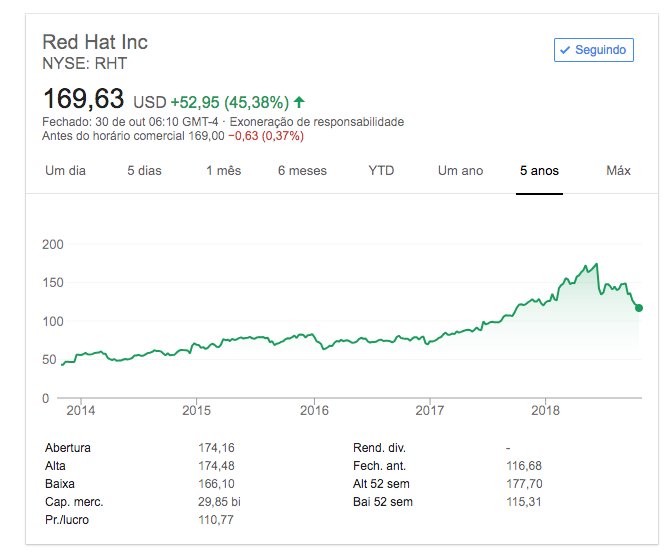Click the Cap. merc. label
The height and width of the screenshot is (553, 672).
coord(74,502)
